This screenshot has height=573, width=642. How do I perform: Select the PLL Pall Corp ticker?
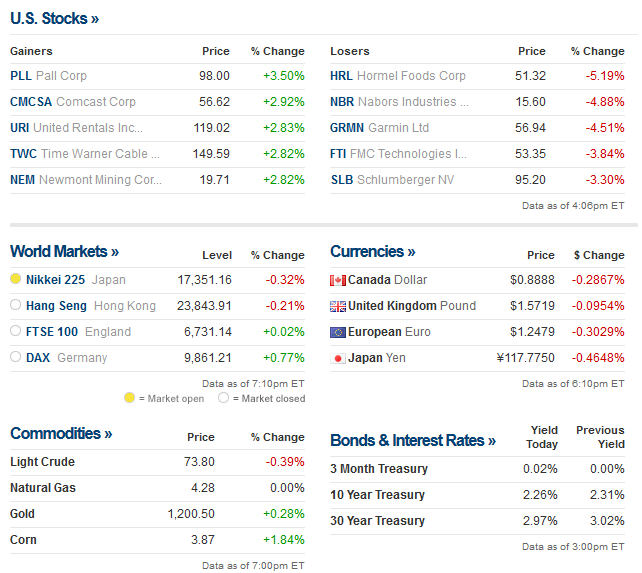(x=48, y=76)
